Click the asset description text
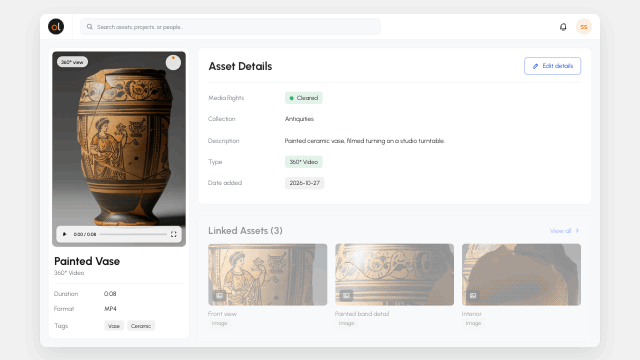 [x=364, y=141]
